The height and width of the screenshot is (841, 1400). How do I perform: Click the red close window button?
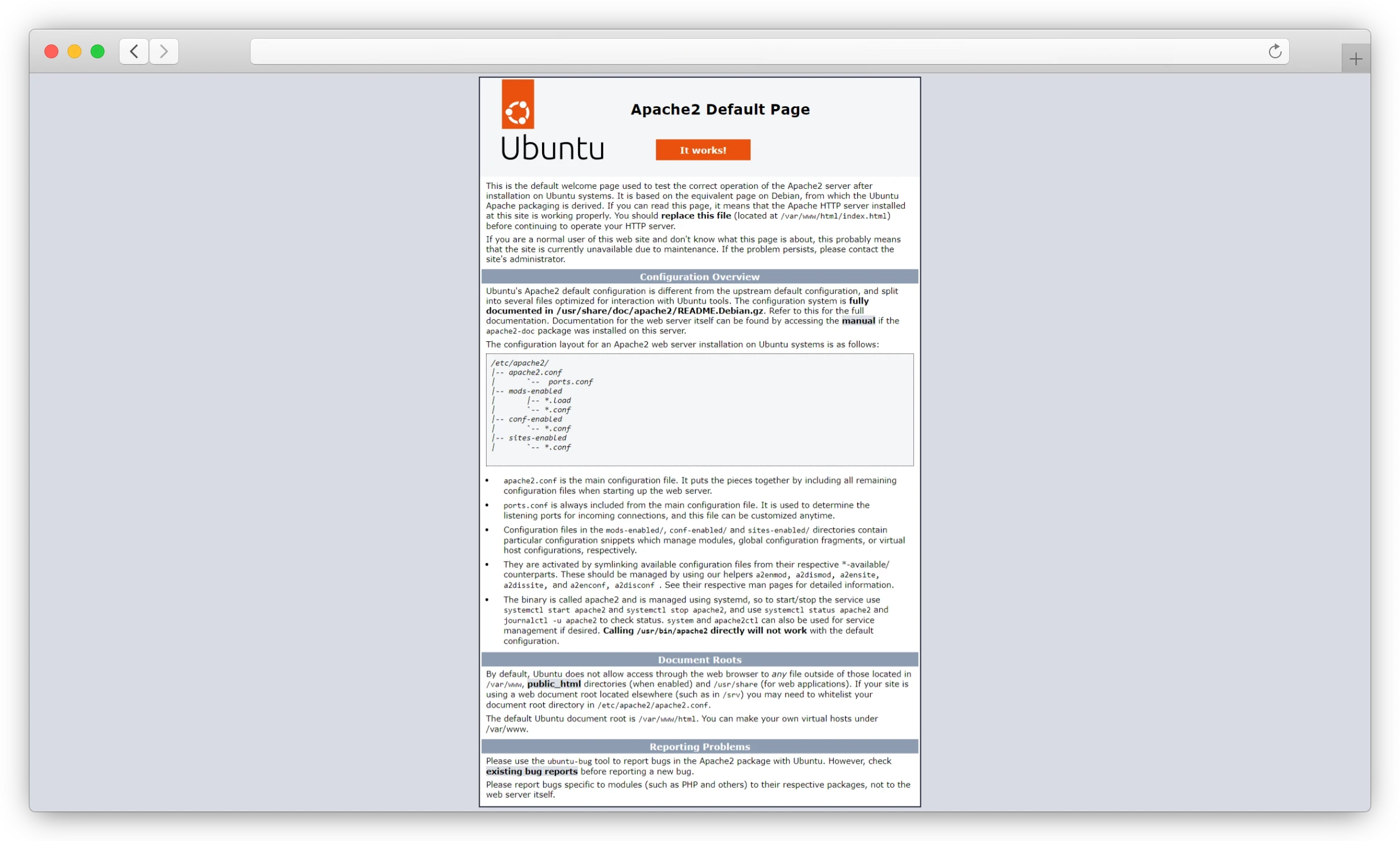[x=51, y=51]
